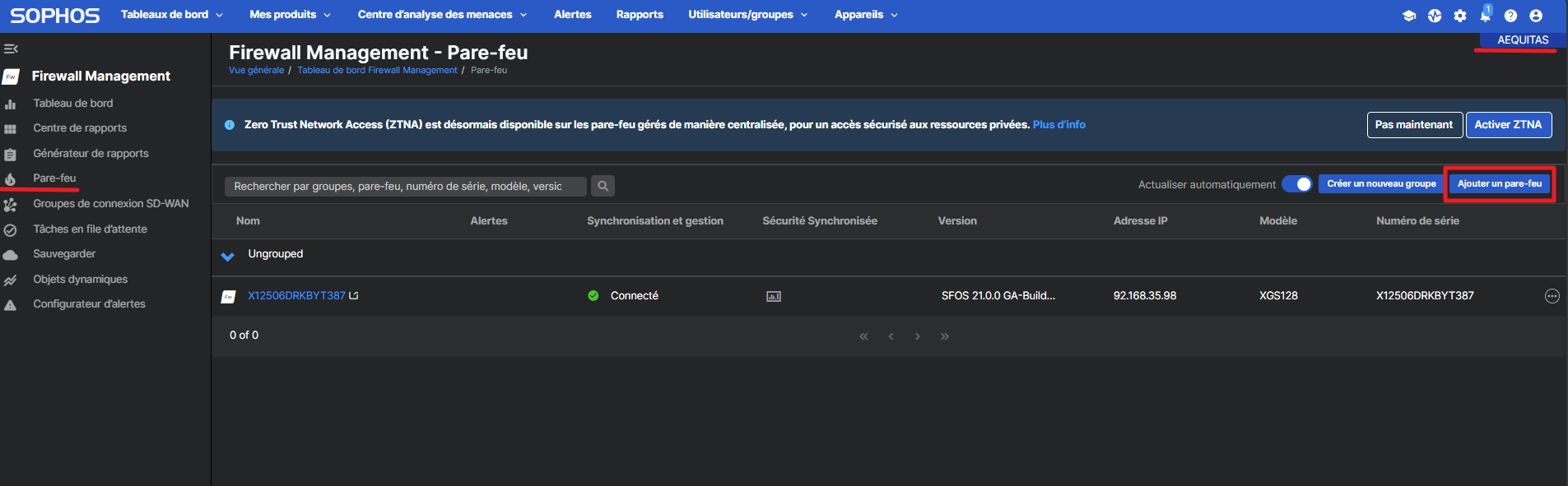
Task: Click Créer un nouveau groupe button
Action: point(1381,184)
